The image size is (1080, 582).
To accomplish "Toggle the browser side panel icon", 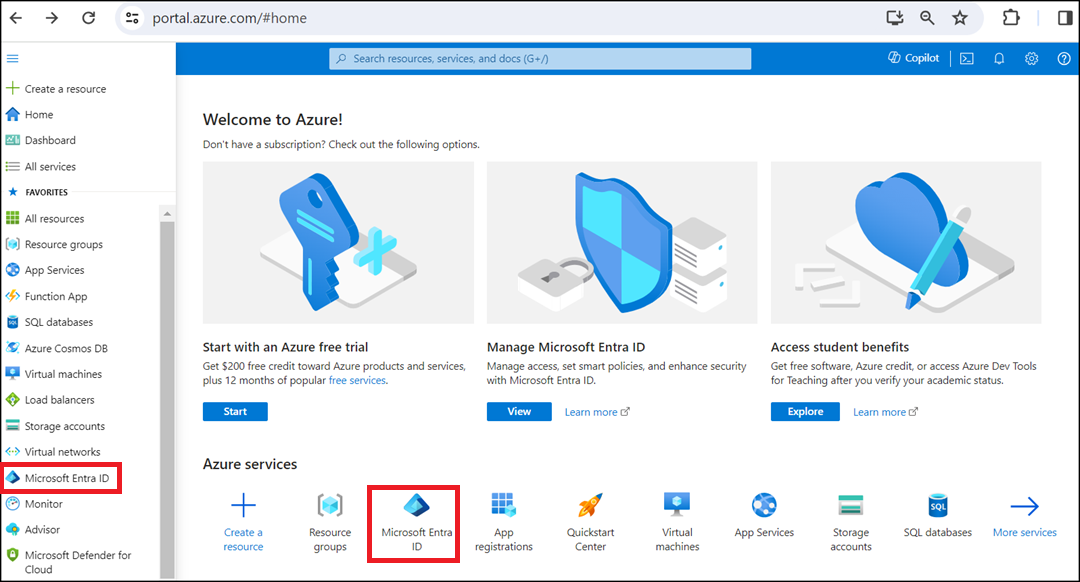I will pos(1065,18).
